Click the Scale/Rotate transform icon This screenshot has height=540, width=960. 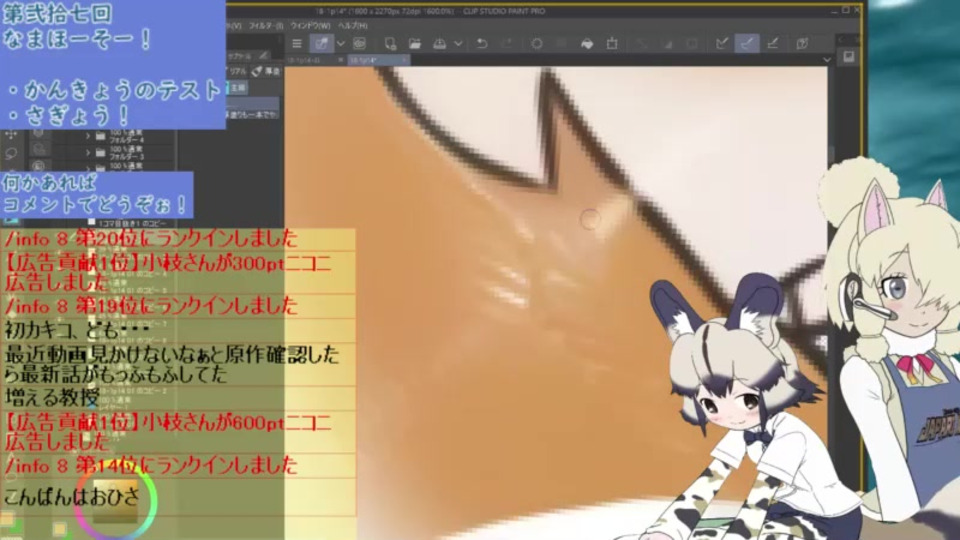tap(612, 43)
